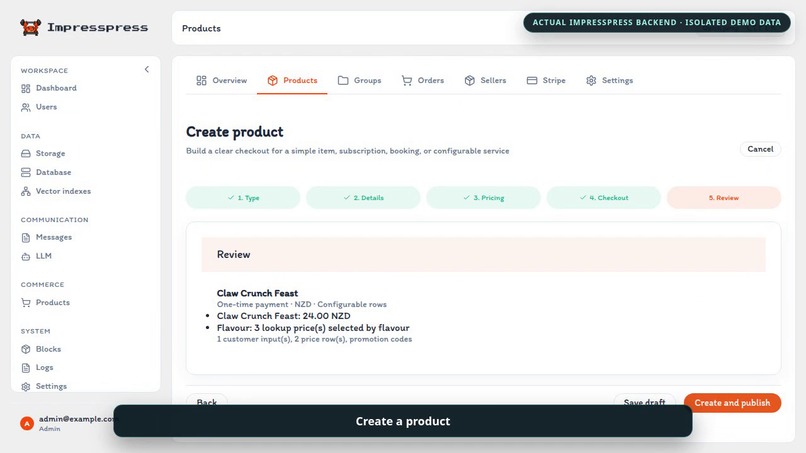Screen dimensions: 806x453
Task: Click 'Claw Crunch Feast: 24.00 NZD' line
Action: (x=283, y=316)
